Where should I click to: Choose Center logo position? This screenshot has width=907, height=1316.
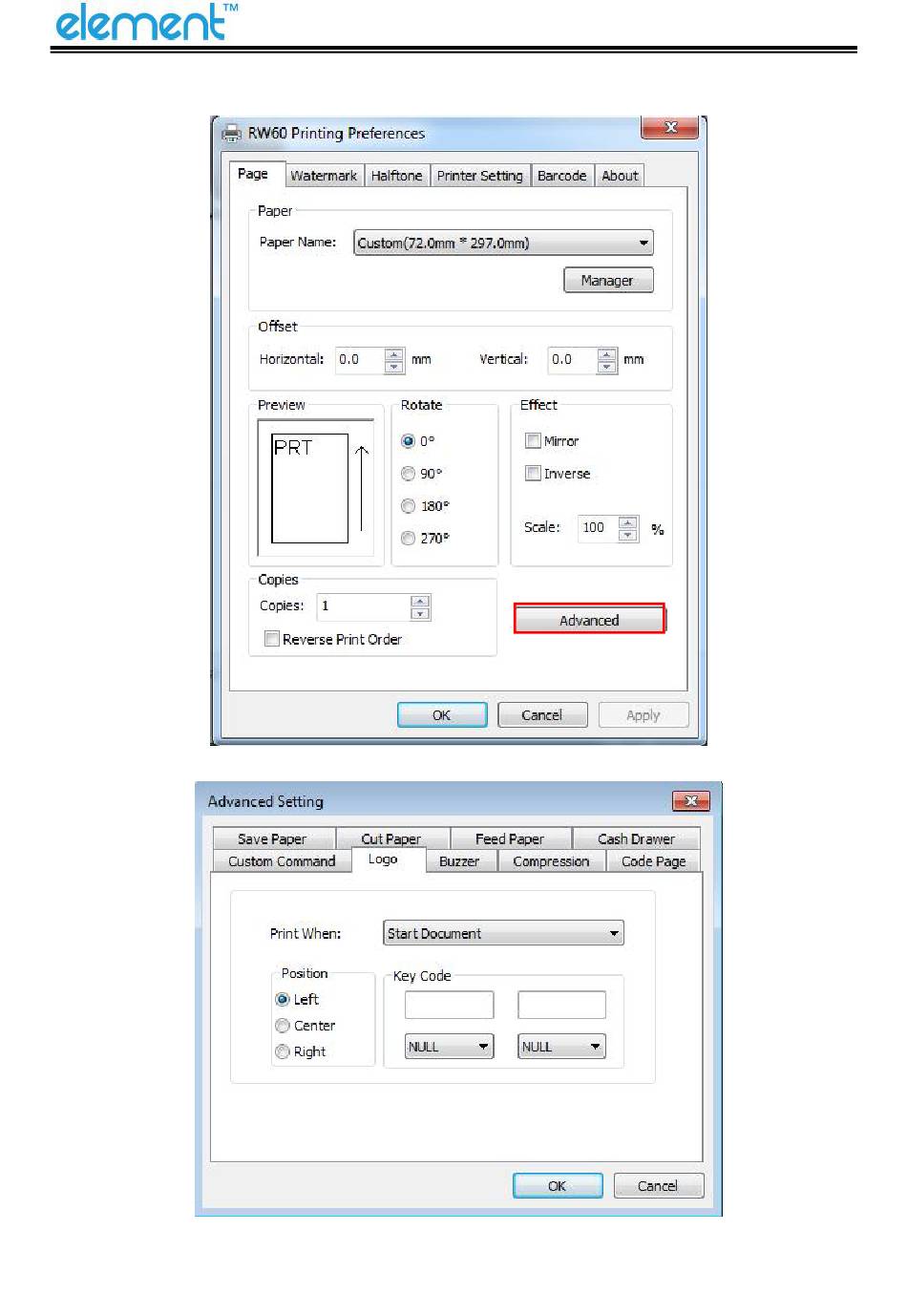point(283,1026)
